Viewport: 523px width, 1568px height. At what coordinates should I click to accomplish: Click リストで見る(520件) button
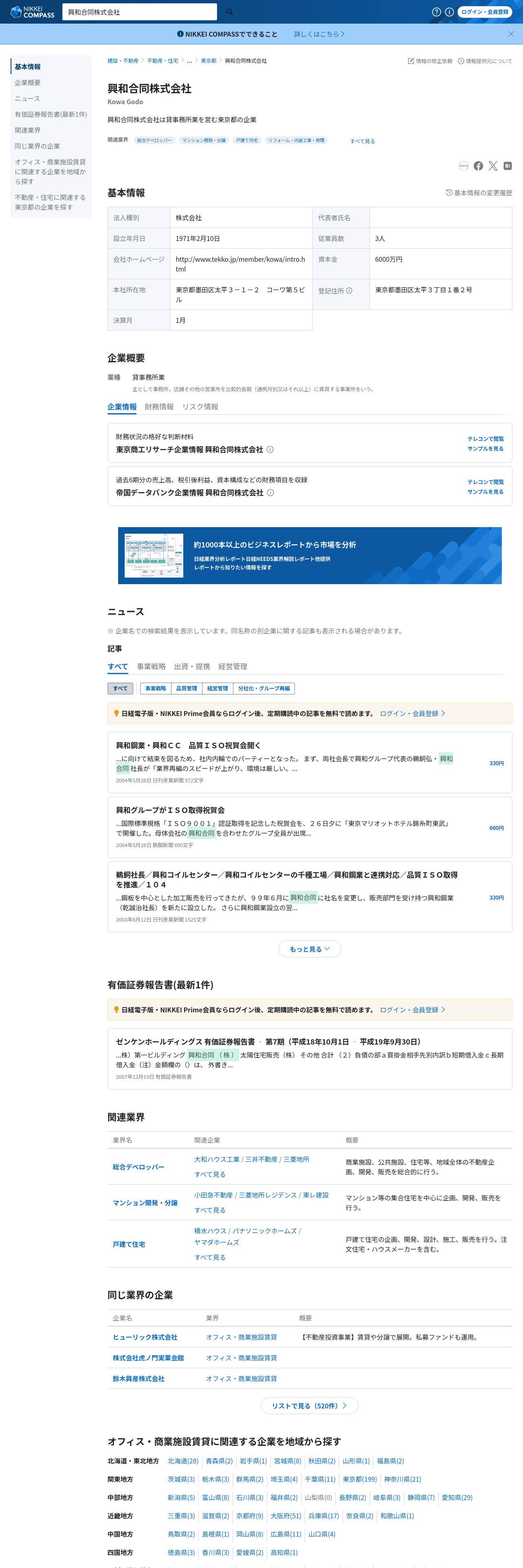pyautogui.click(x=309, y=1406)
